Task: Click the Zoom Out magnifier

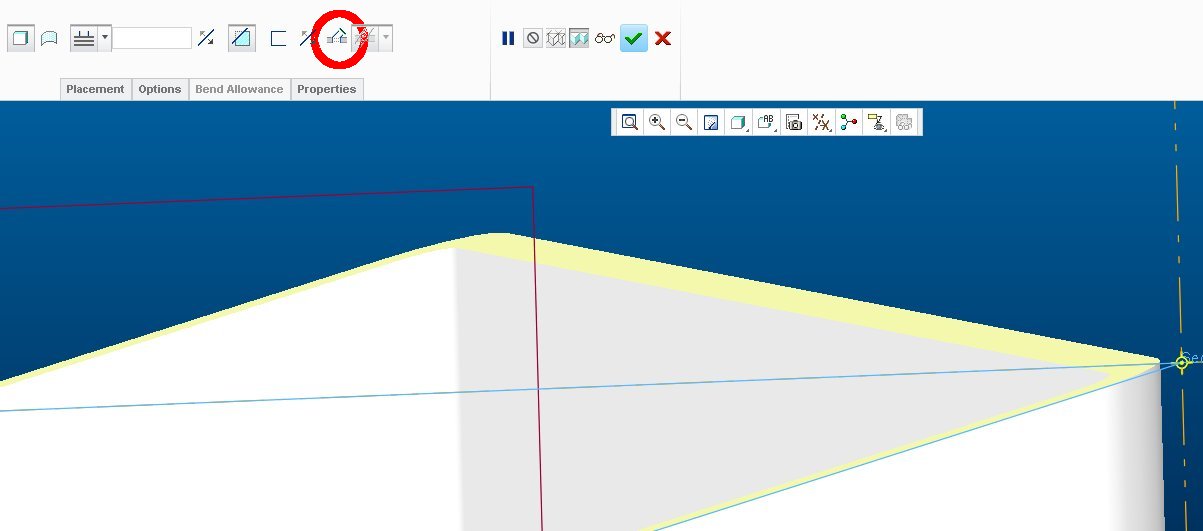Action: (684, 122)
